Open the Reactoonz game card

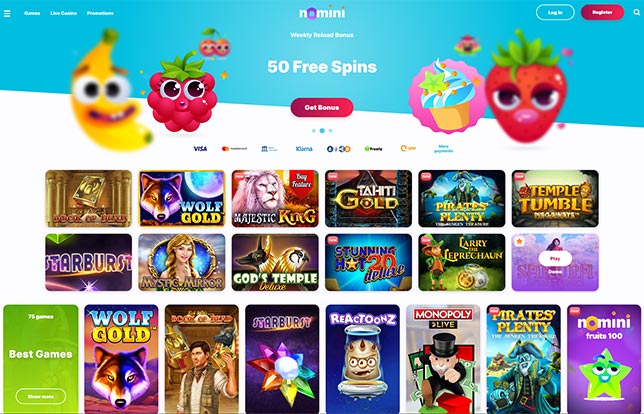tap(362, 359)
